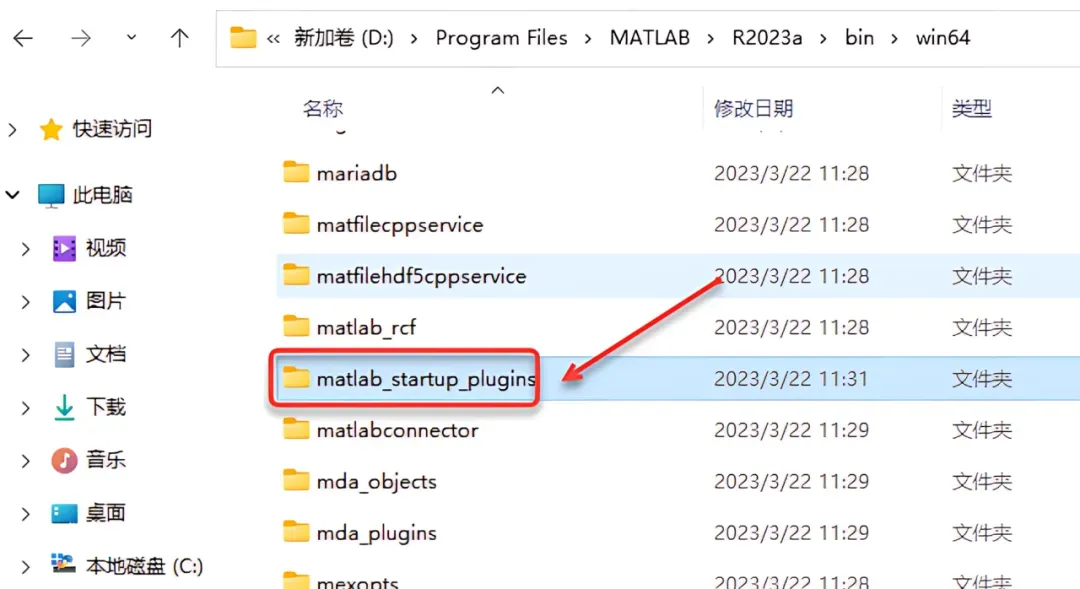Expand the Local Disk (C:) node
The height and width of the screenshot is (589, 1080).
point(25,566)
